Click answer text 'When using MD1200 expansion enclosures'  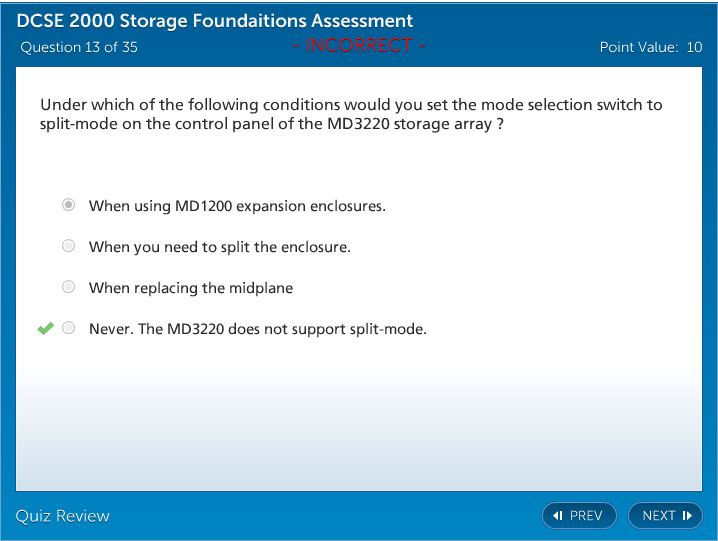237,206
